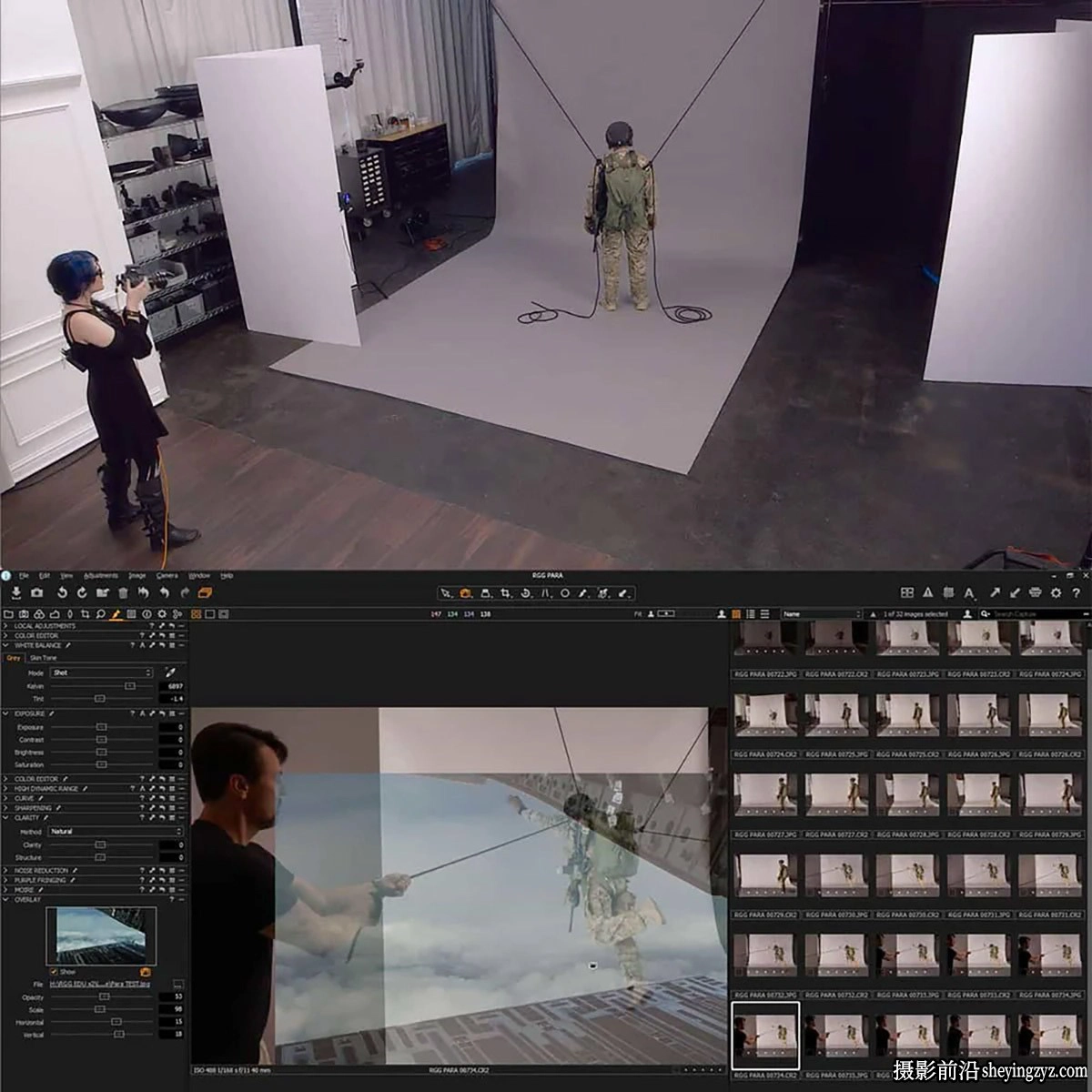The width and height of the screenshot is (1092, 1092).
Task: Toggle the overlay Show checkbox
Action: pos(54,972)
